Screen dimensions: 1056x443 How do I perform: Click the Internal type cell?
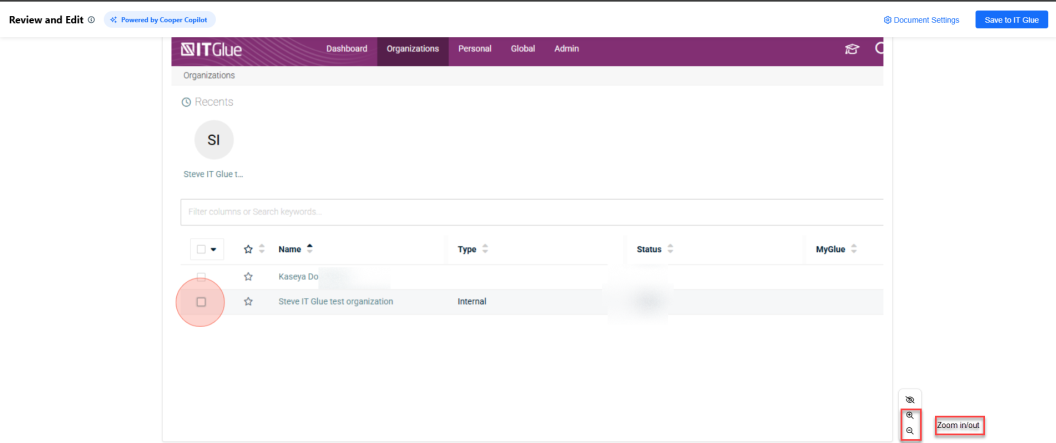(471, 302)
